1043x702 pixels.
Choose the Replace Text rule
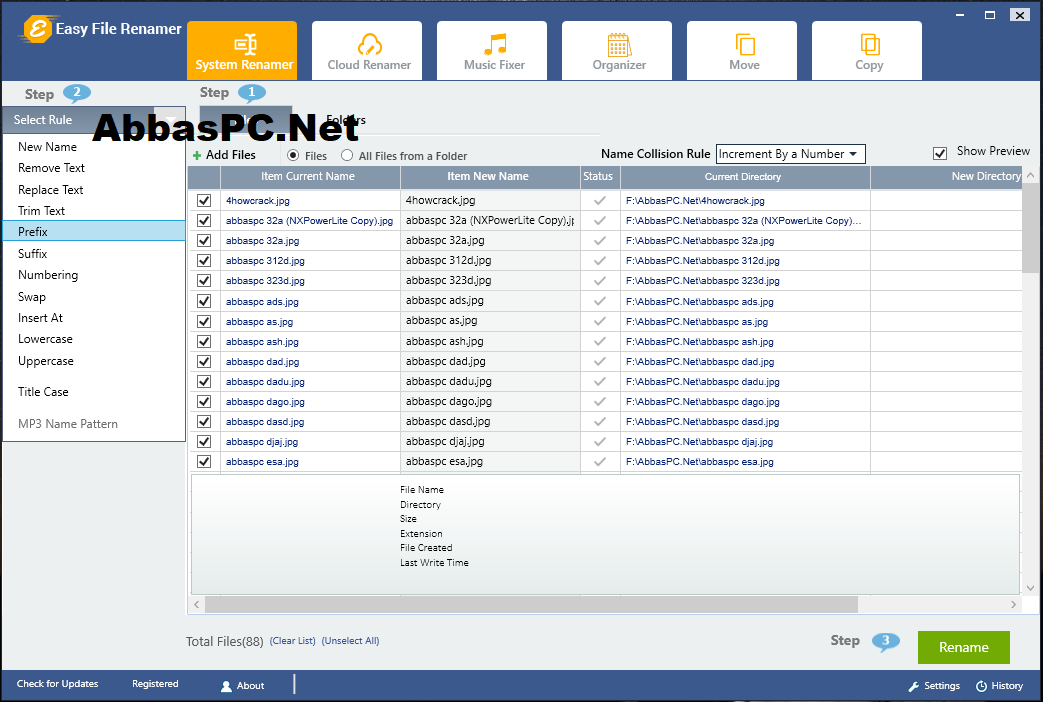[x=94, y=190]
